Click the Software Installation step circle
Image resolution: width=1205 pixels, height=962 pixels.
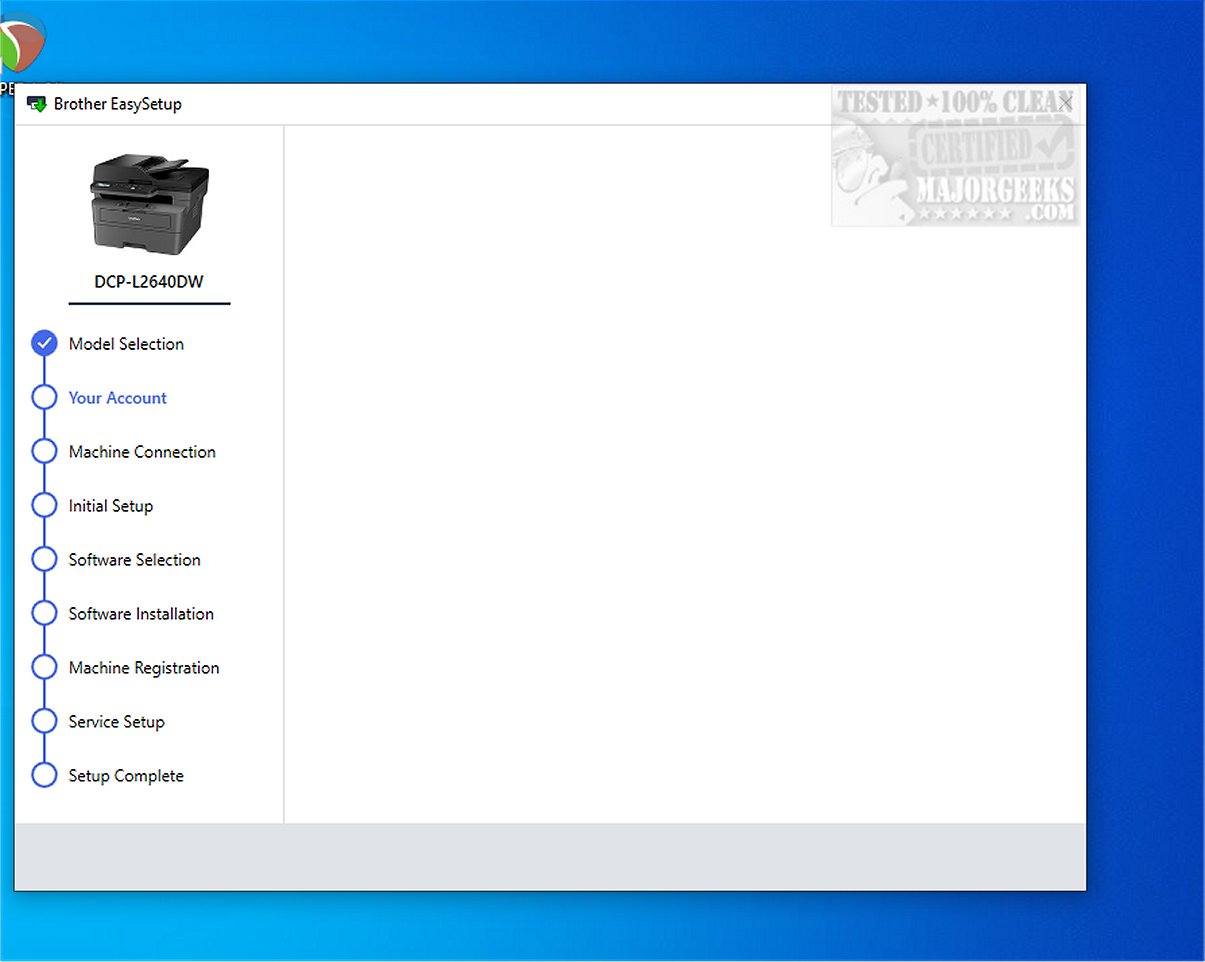click(x=44, y=614)
